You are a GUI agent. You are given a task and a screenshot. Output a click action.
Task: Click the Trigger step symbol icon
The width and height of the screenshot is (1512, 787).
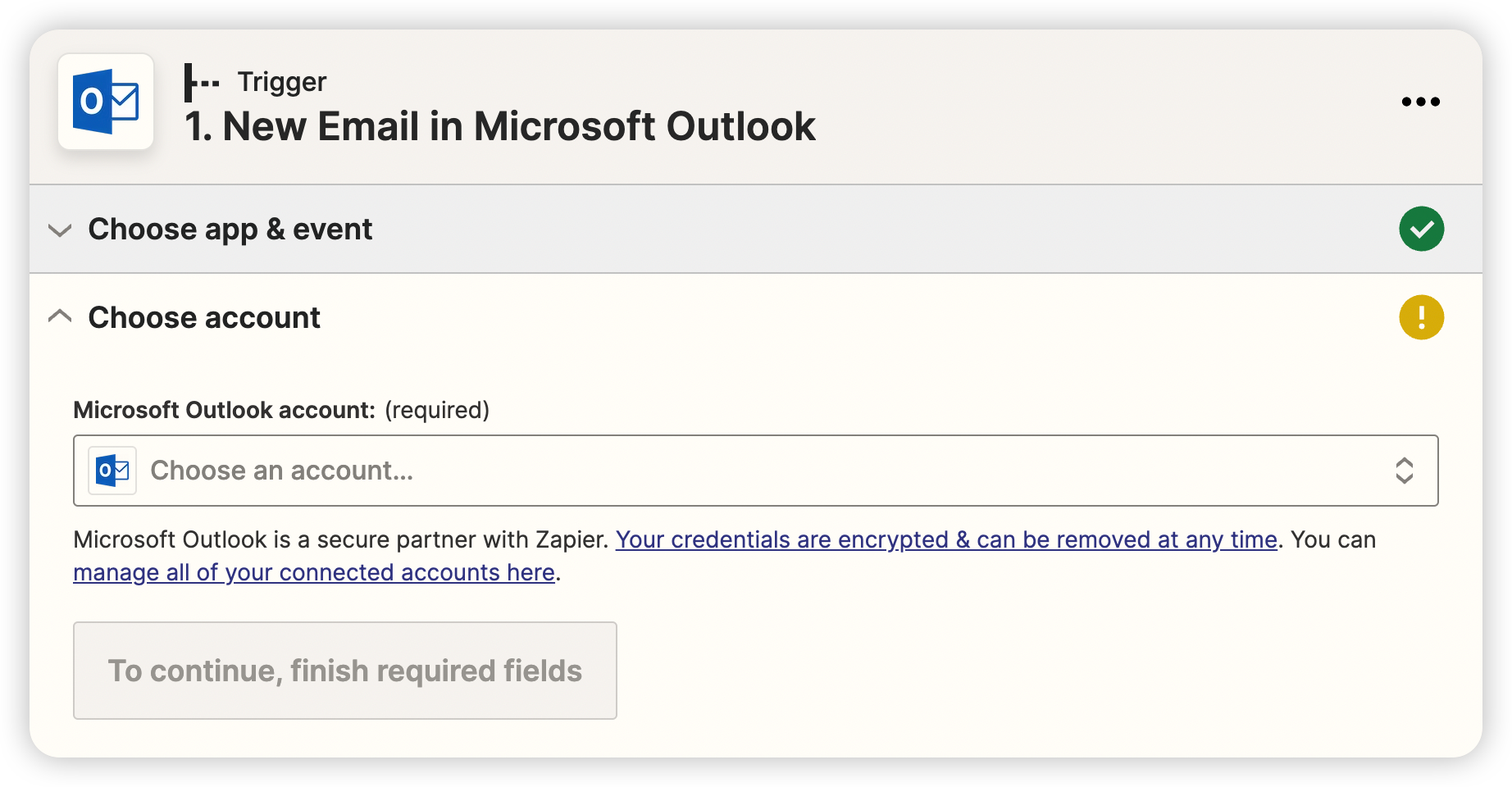[201, 83]
